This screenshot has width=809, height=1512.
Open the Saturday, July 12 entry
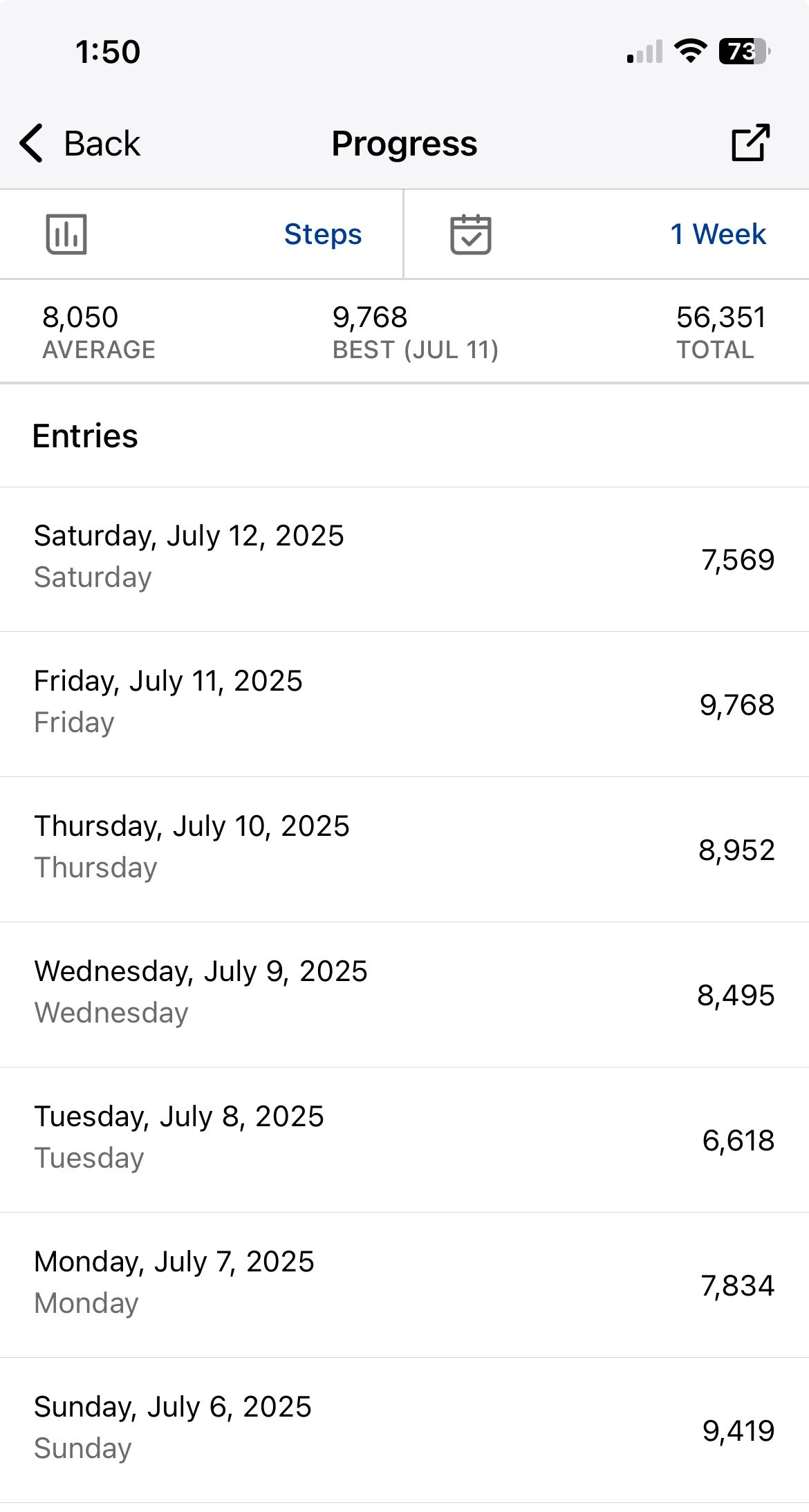404,559
